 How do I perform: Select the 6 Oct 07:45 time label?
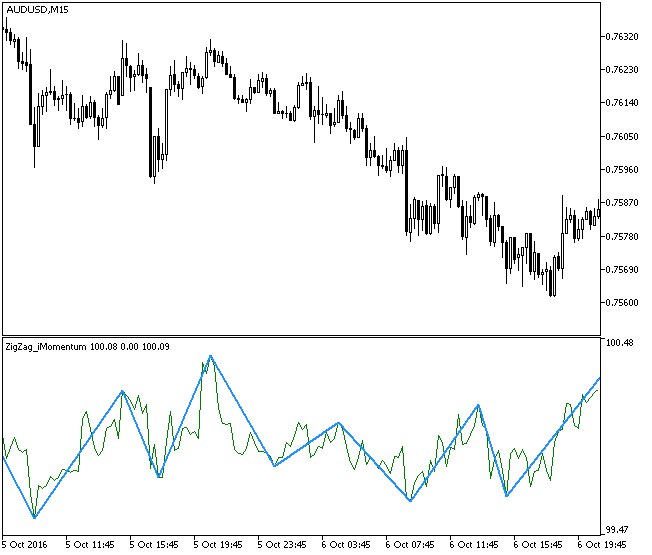[412, 545]
